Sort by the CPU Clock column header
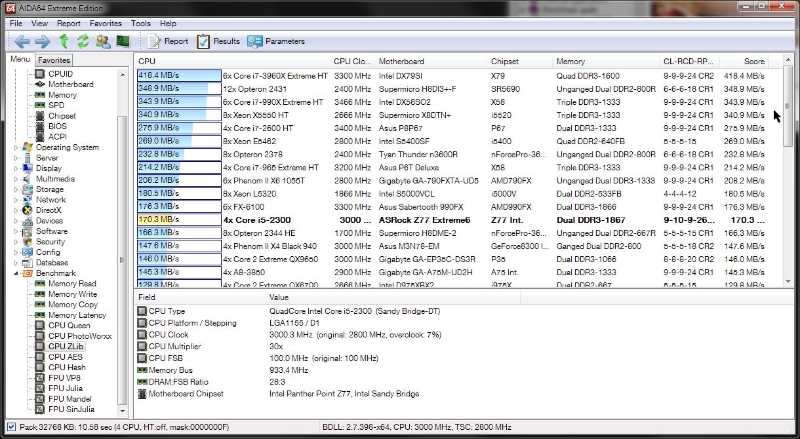Screen dimensions: 800x439 [352, 61]
